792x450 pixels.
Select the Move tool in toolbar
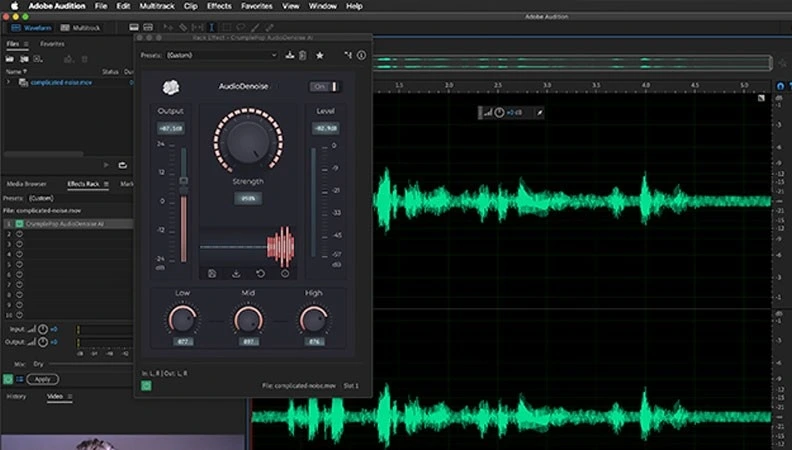(x=168, y=27)
